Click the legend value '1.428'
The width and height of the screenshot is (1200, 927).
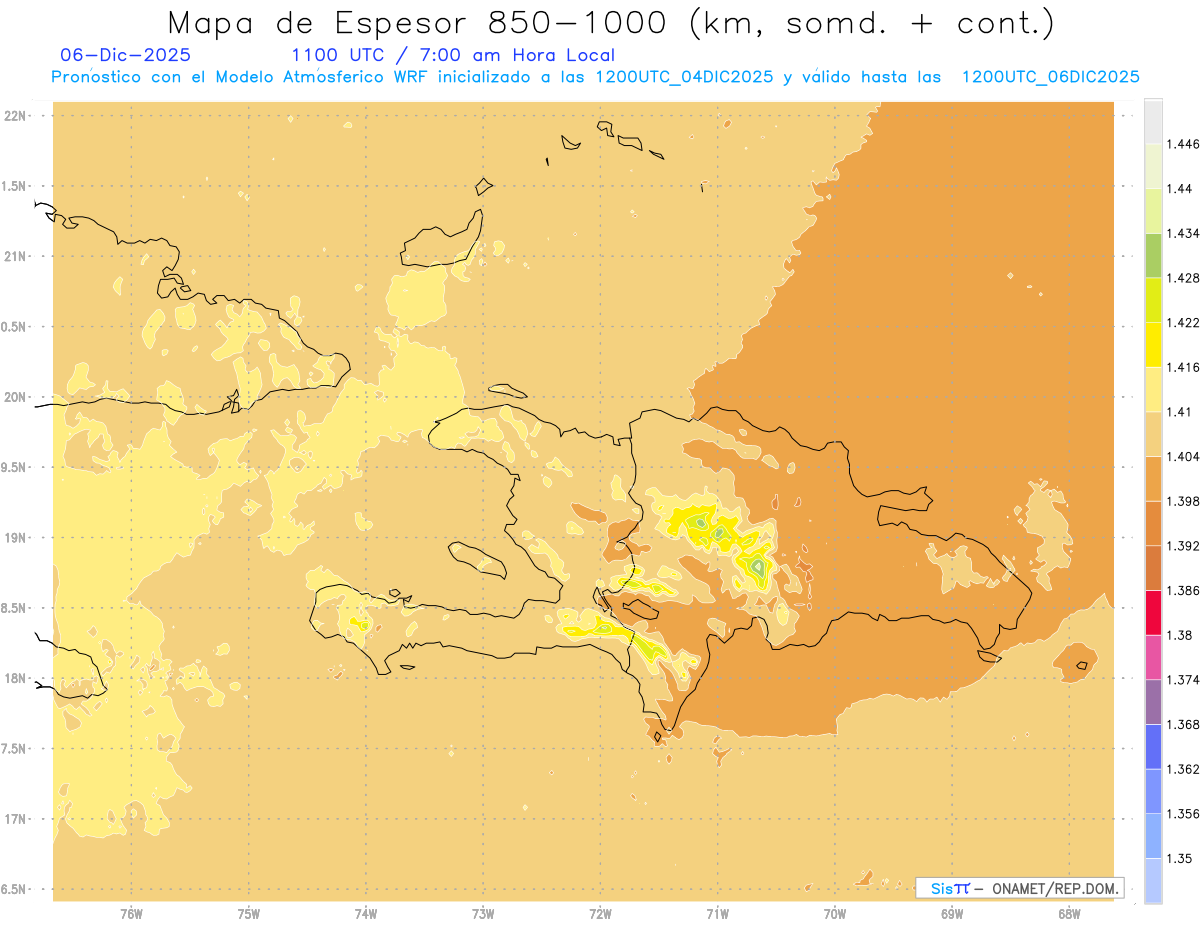pos(1183,278)
